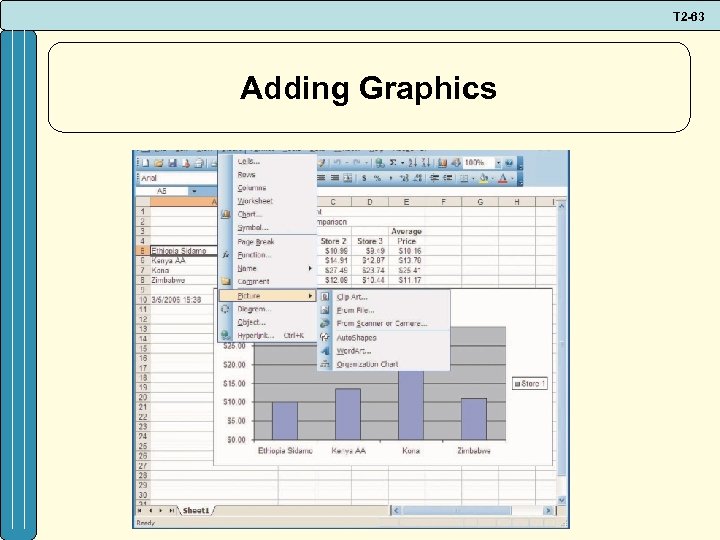Click the Align Right icon
Viewport: 720px width, 540px height.
pyautogui.click(x=335, y=178)
